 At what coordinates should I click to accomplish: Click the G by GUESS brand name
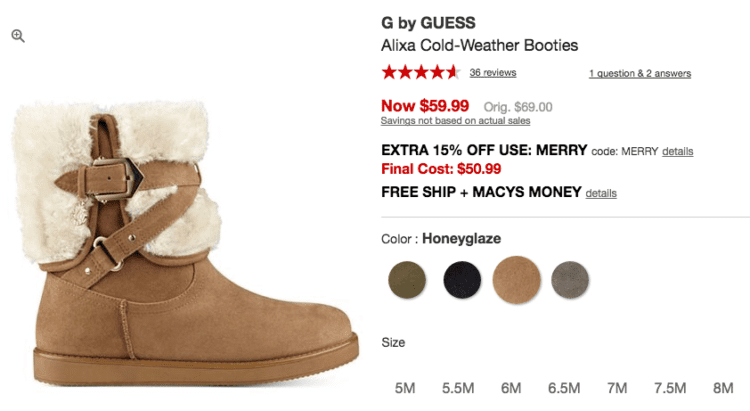[428, 23]
